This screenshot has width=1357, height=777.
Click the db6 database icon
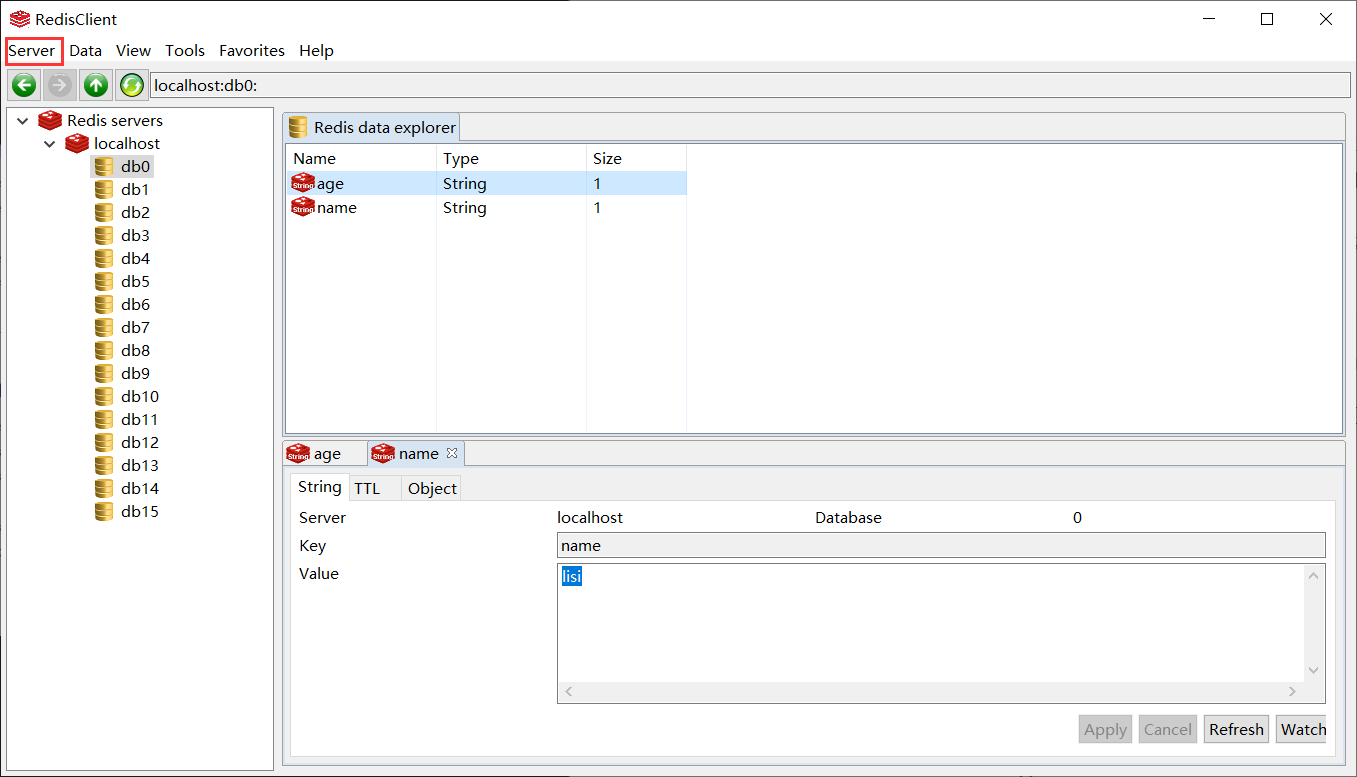click(104, 304)
